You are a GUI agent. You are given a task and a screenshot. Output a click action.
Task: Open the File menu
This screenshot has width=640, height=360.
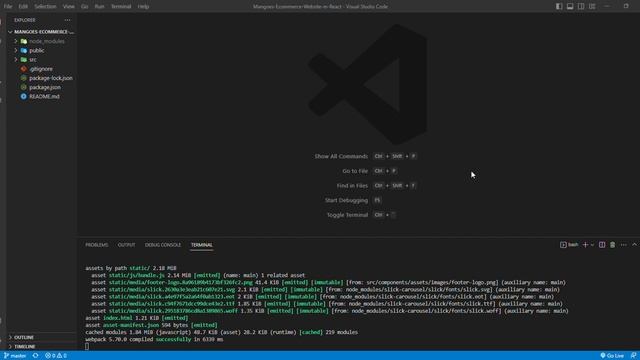coord(8,7)
